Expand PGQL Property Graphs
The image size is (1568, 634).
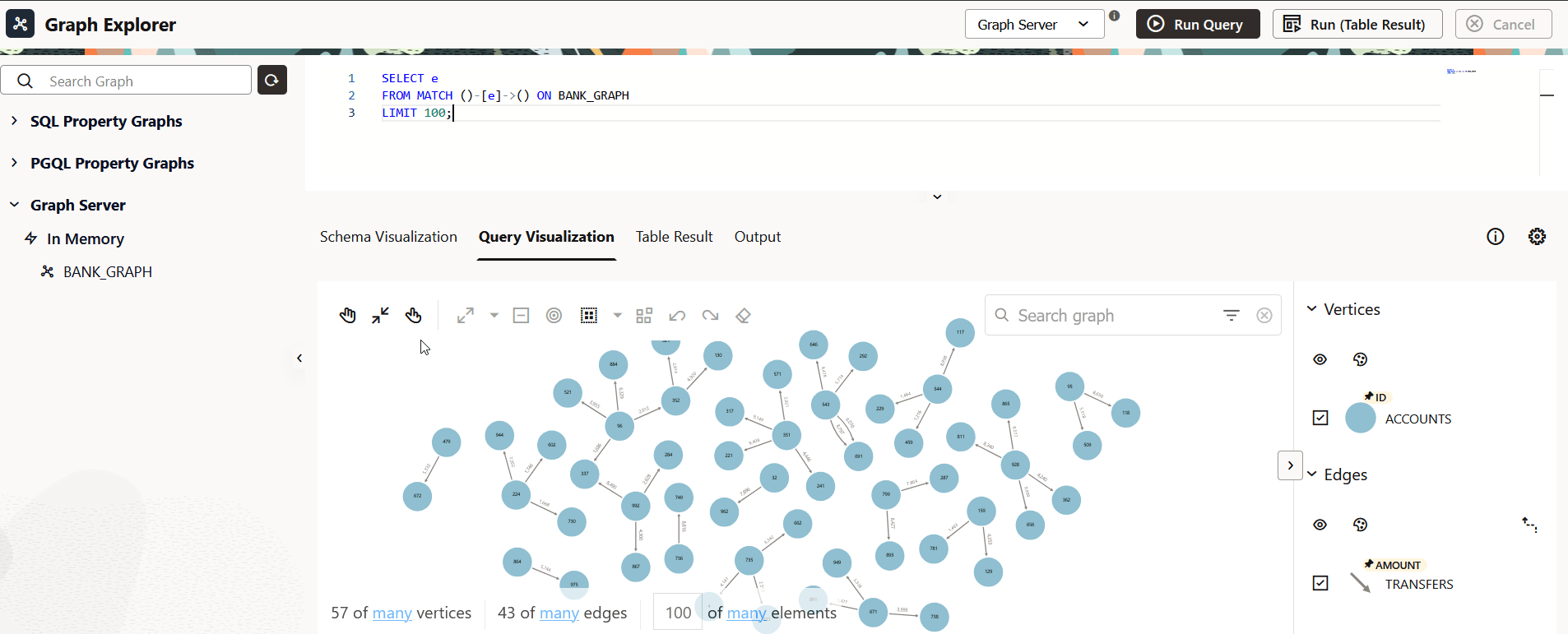pyautogui.click(x=14, y=163)
